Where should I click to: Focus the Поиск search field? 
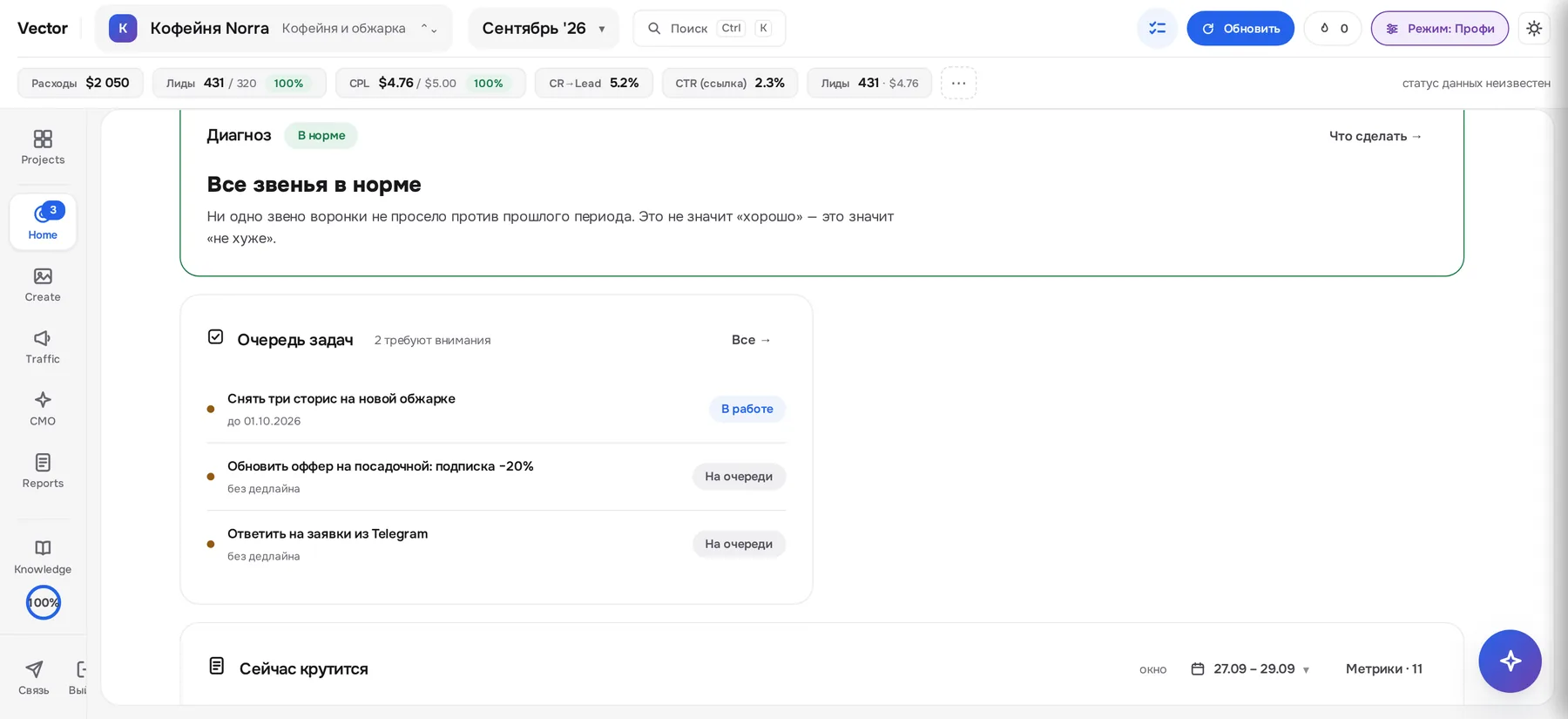(709, 29)
